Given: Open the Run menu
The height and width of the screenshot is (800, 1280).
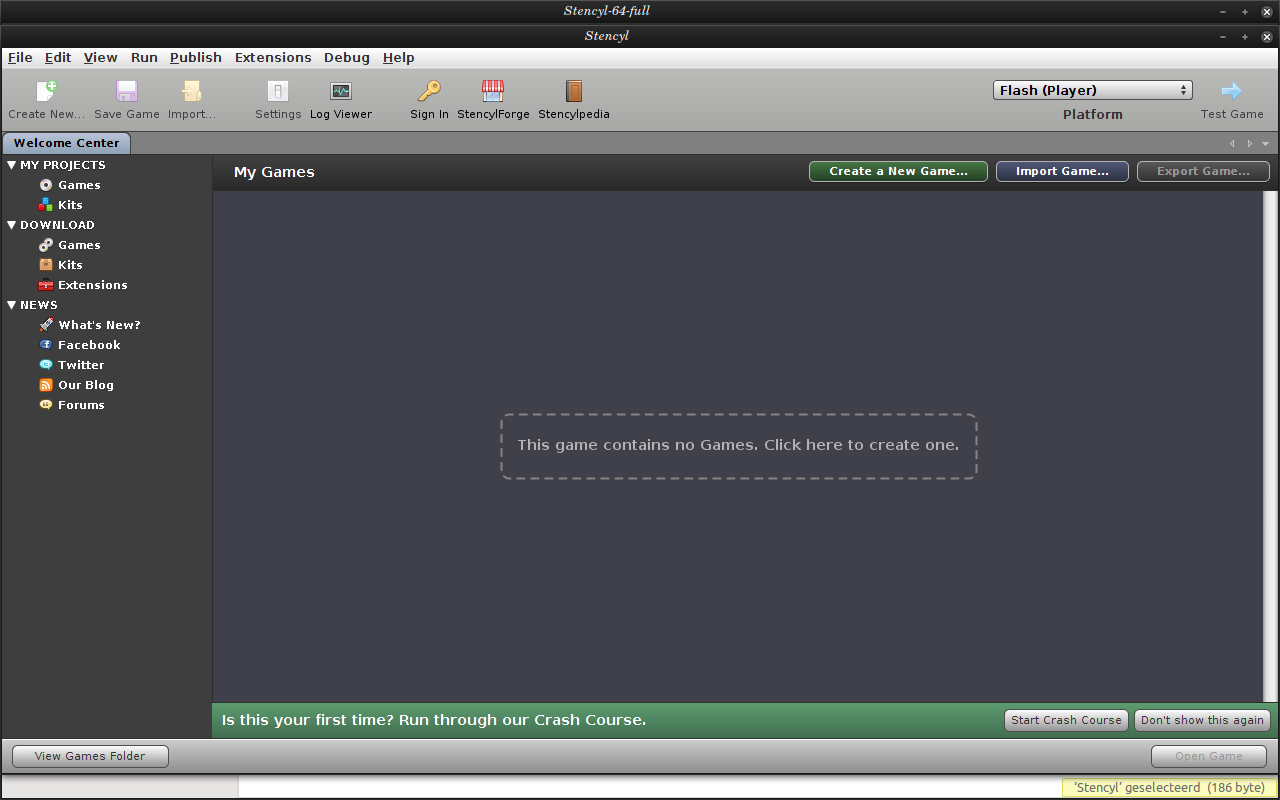Looking at the screenshot, I should pyautogui.click(x=144, y=57).
